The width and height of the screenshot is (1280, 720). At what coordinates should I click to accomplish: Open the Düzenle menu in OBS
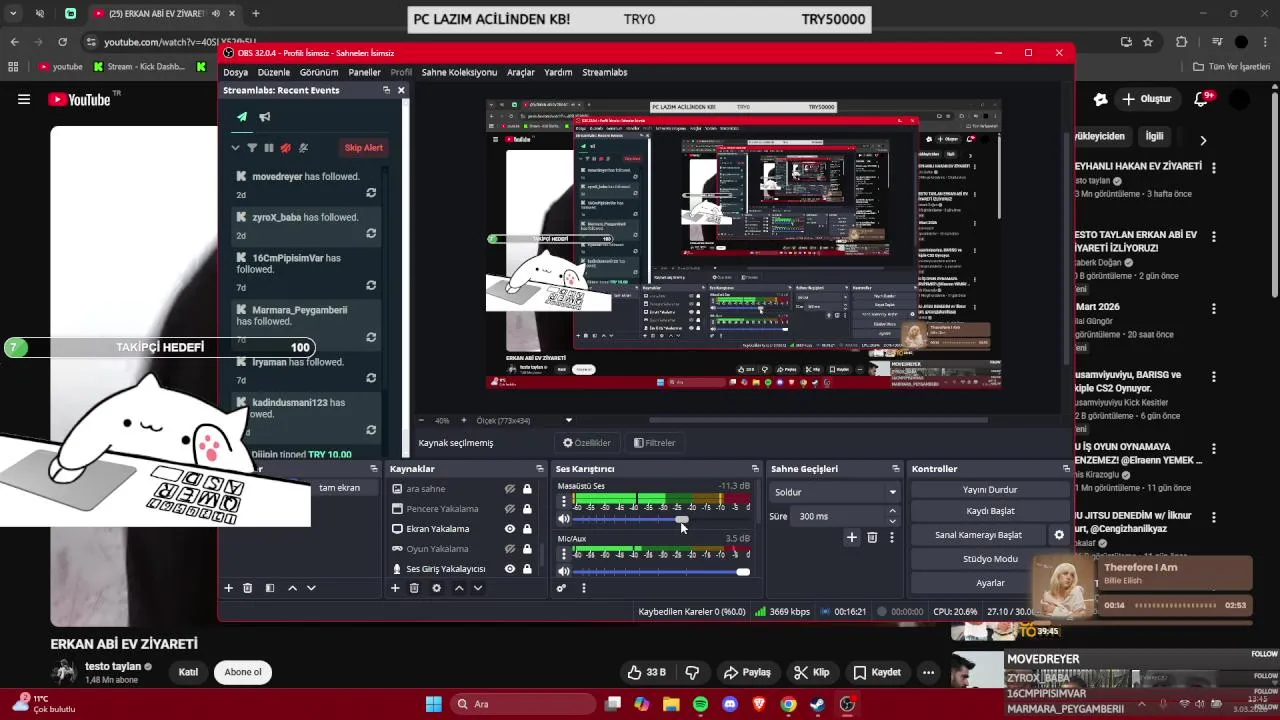tap(273, 72)
